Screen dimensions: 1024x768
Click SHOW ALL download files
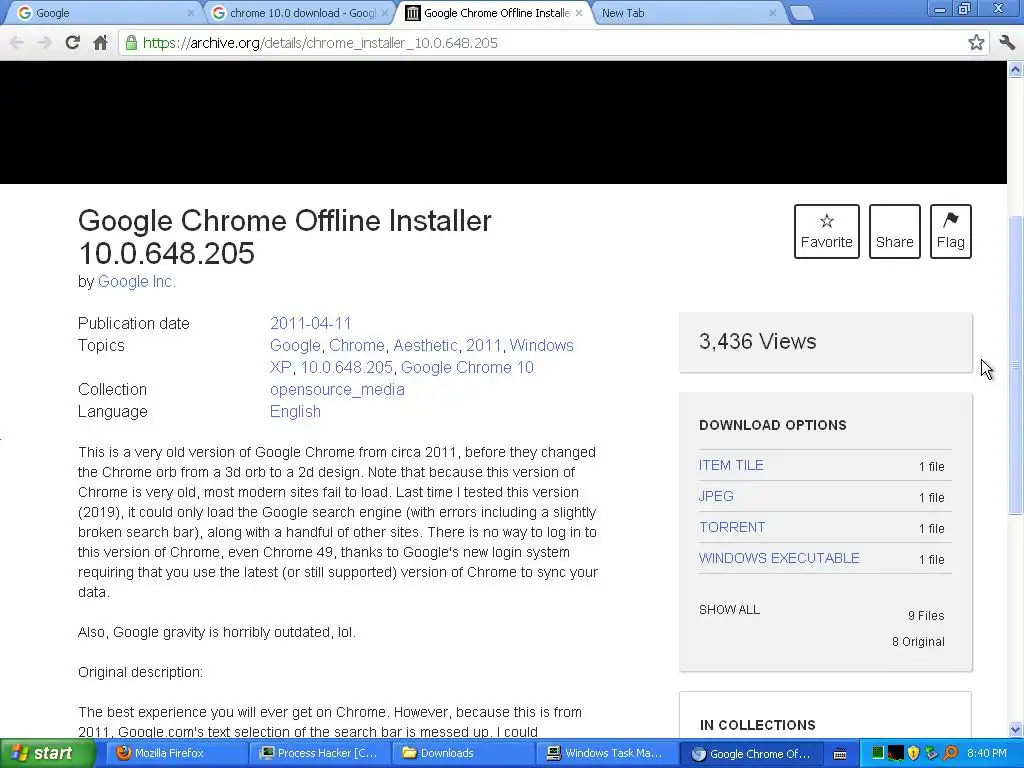[729, 610]
